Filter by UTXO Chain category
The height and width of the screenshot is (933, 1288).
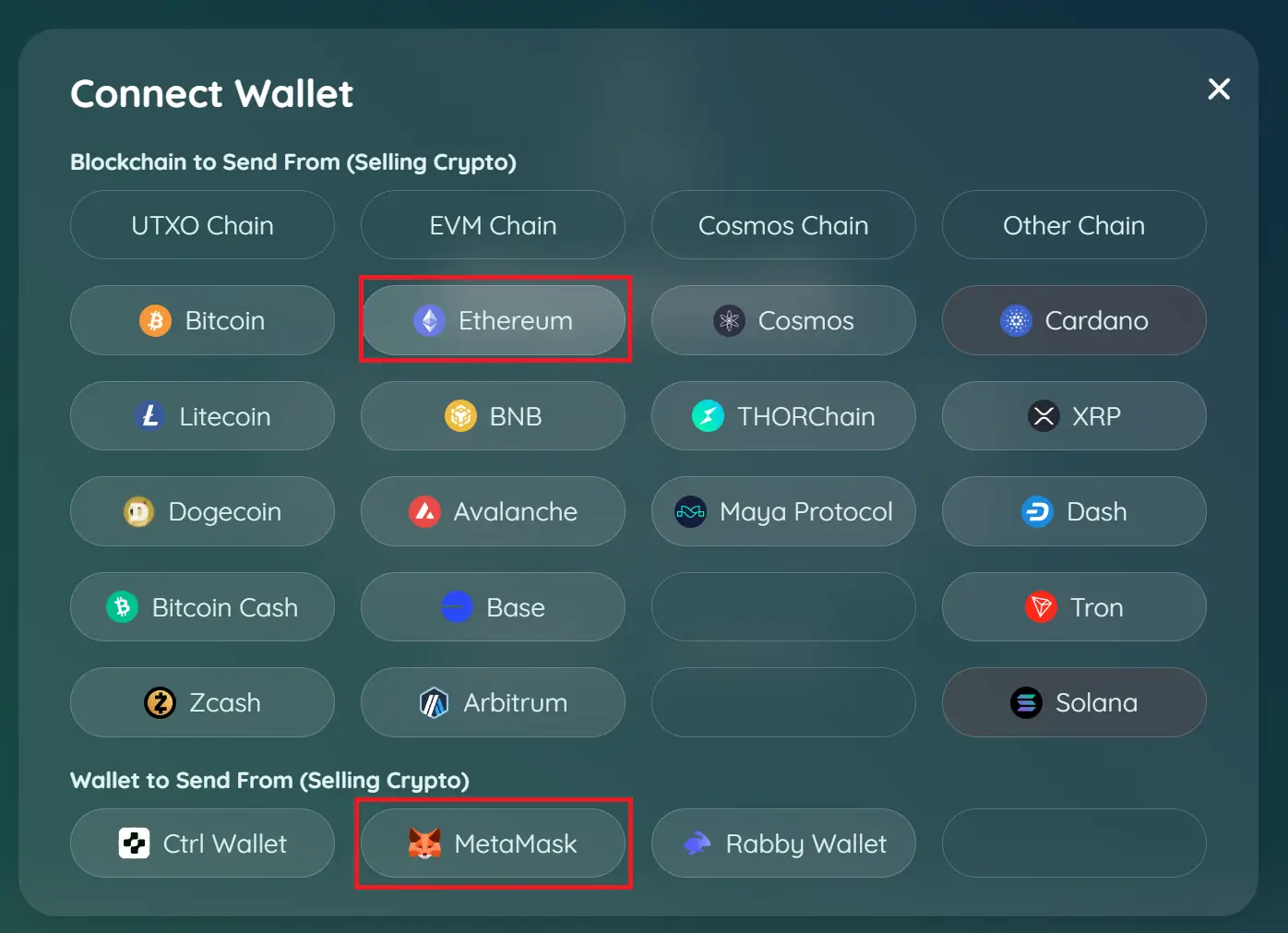[x=202, y=225]
